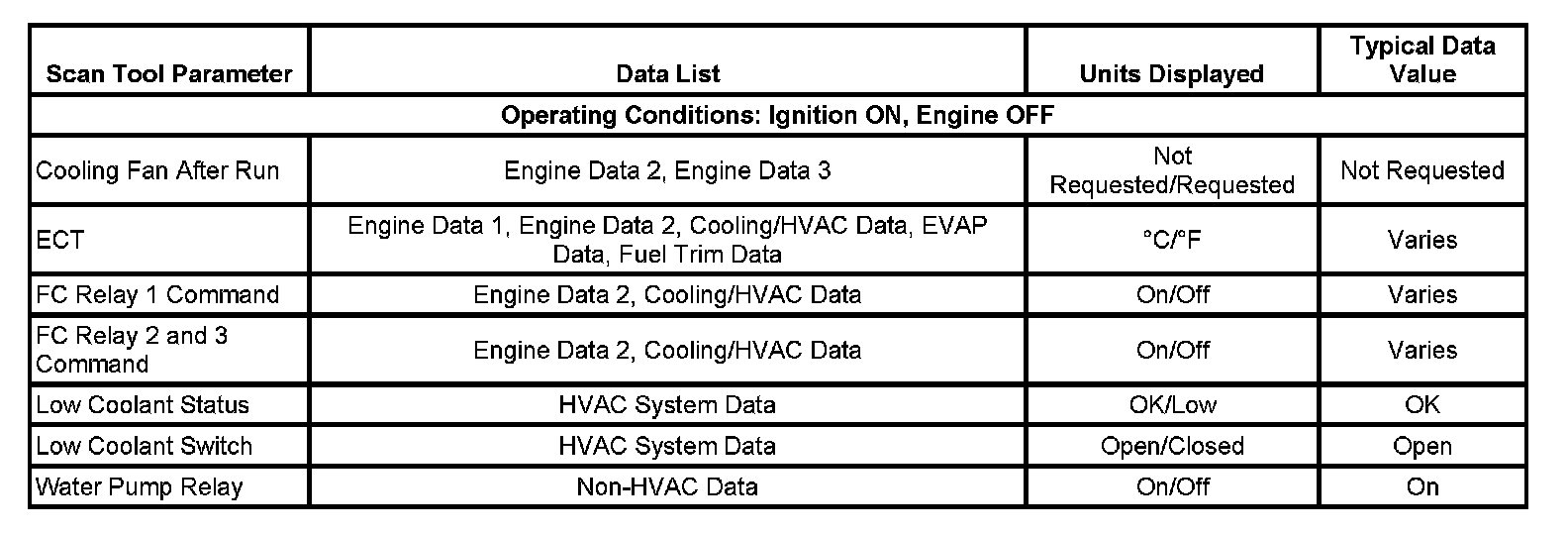
Task: Select the "Not Requested" typical value cell
Action: 1421,170
